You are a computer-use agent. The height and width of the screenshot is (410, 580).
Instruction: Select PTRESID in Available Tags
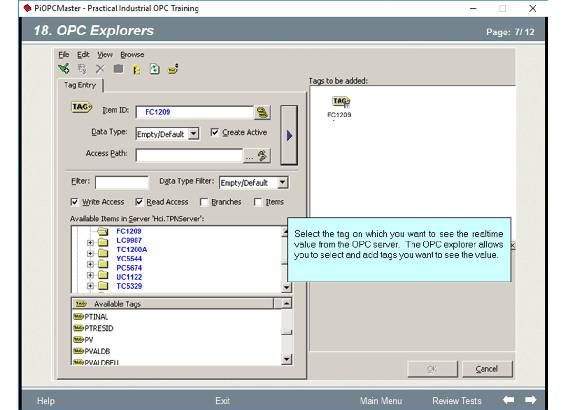point(99,328)
